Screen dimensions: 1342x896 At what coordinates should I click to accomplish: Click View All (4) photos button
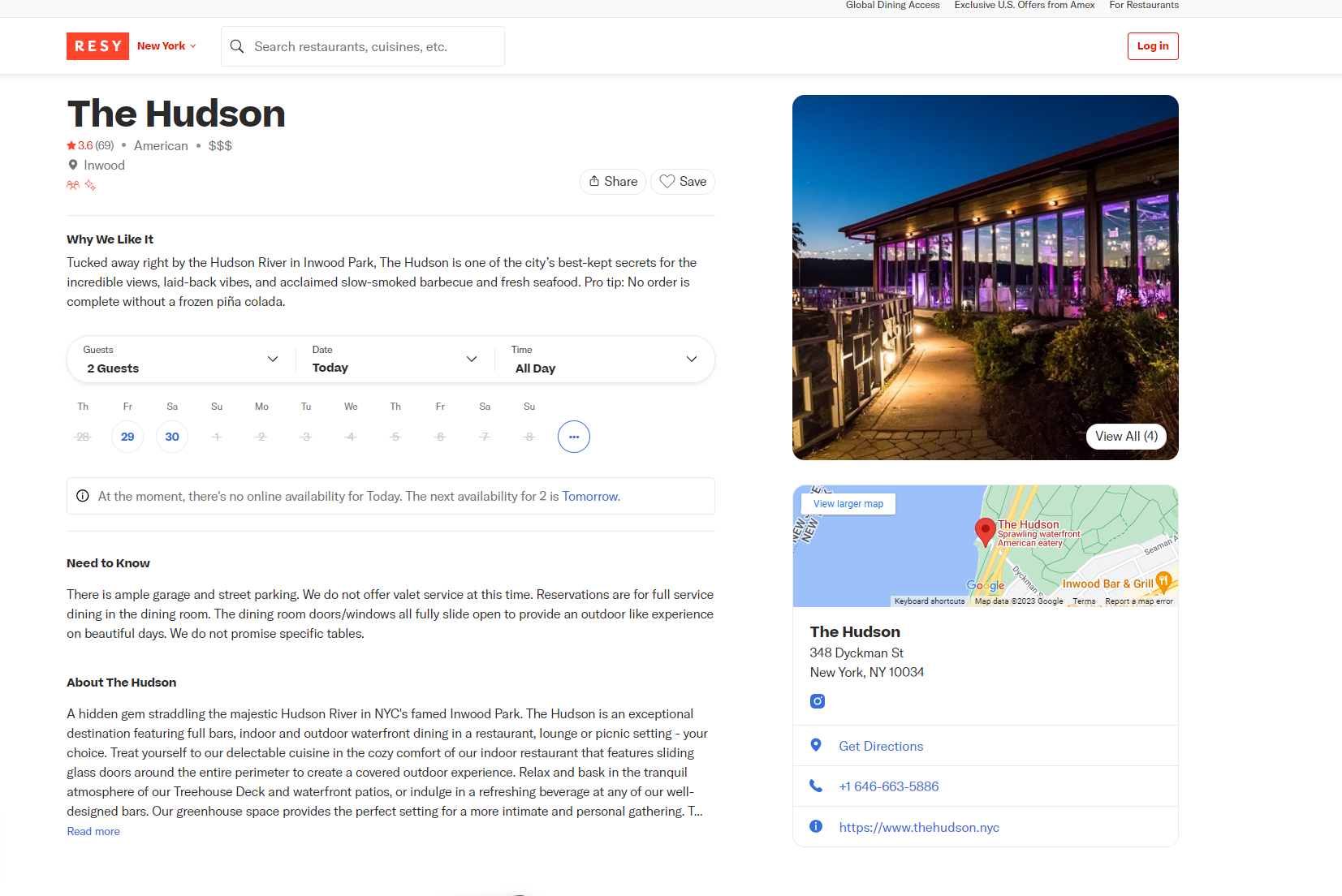tap(1126, 436)
